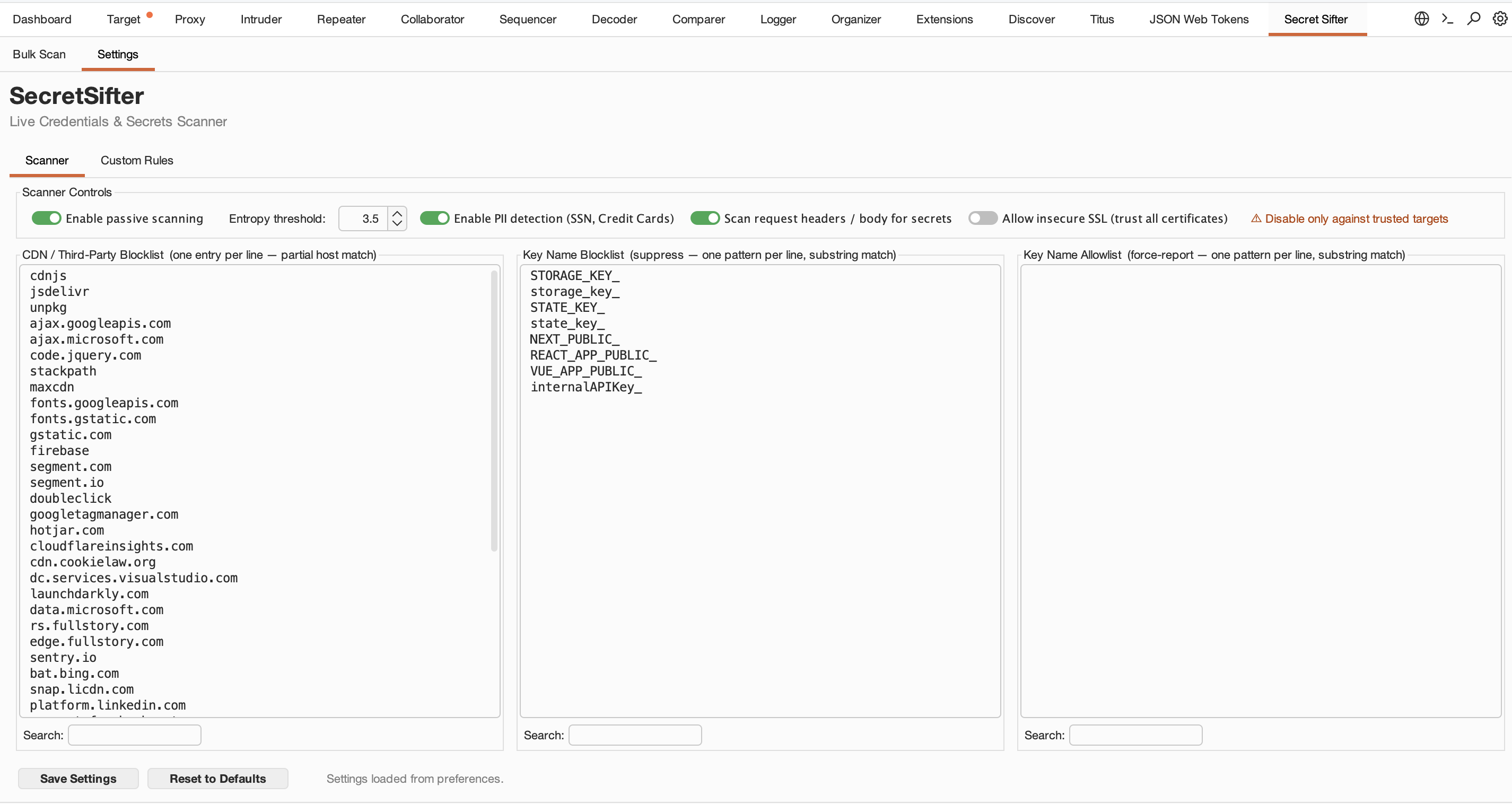Click the CDN blocklist vertical scrollbar
Screen dimensions: 1512x804
coord(494,411)
